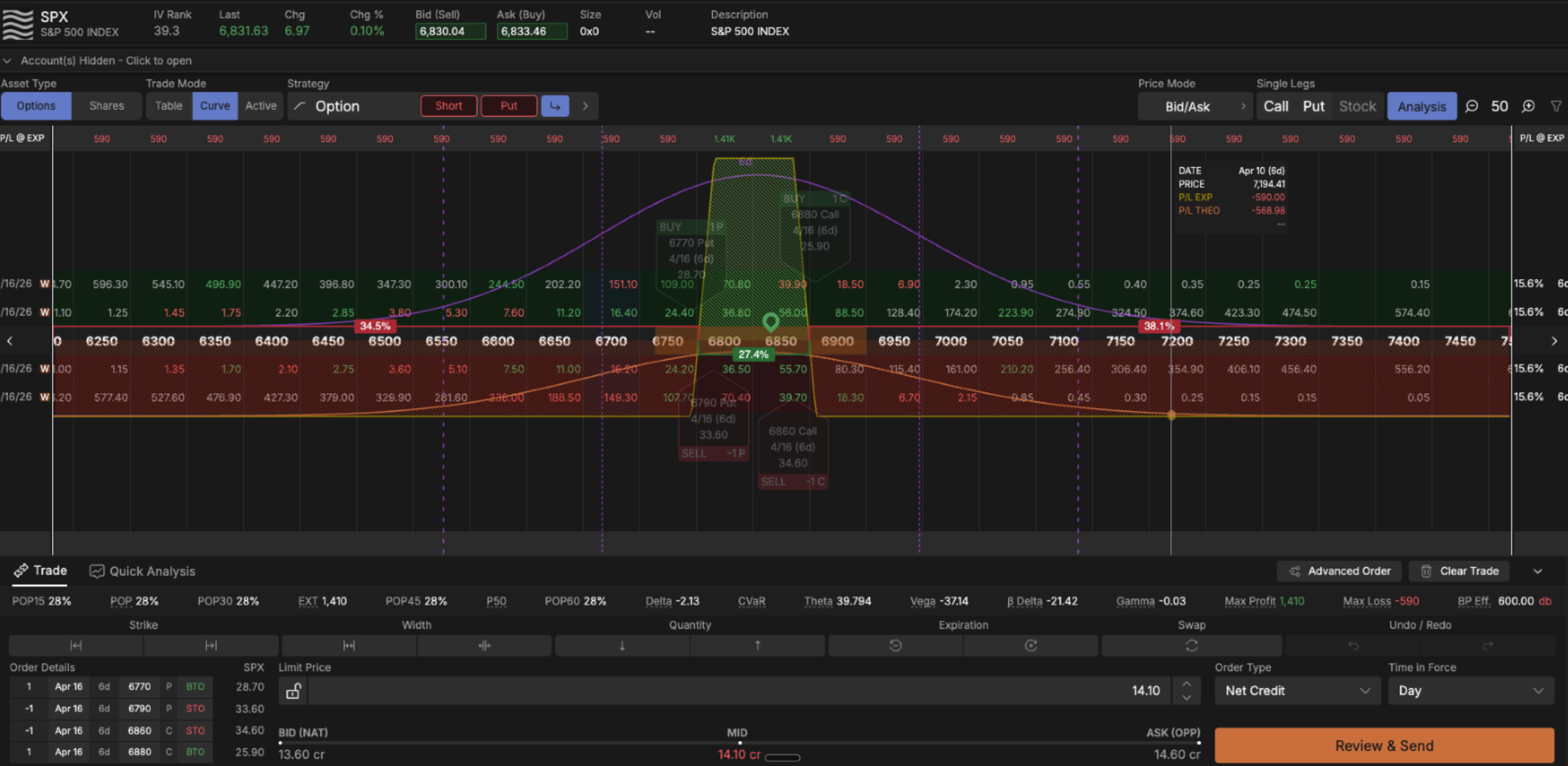The image size is (1568, 766).
Task: Click the Limit Price input field
Action: [x=742, y=690]
